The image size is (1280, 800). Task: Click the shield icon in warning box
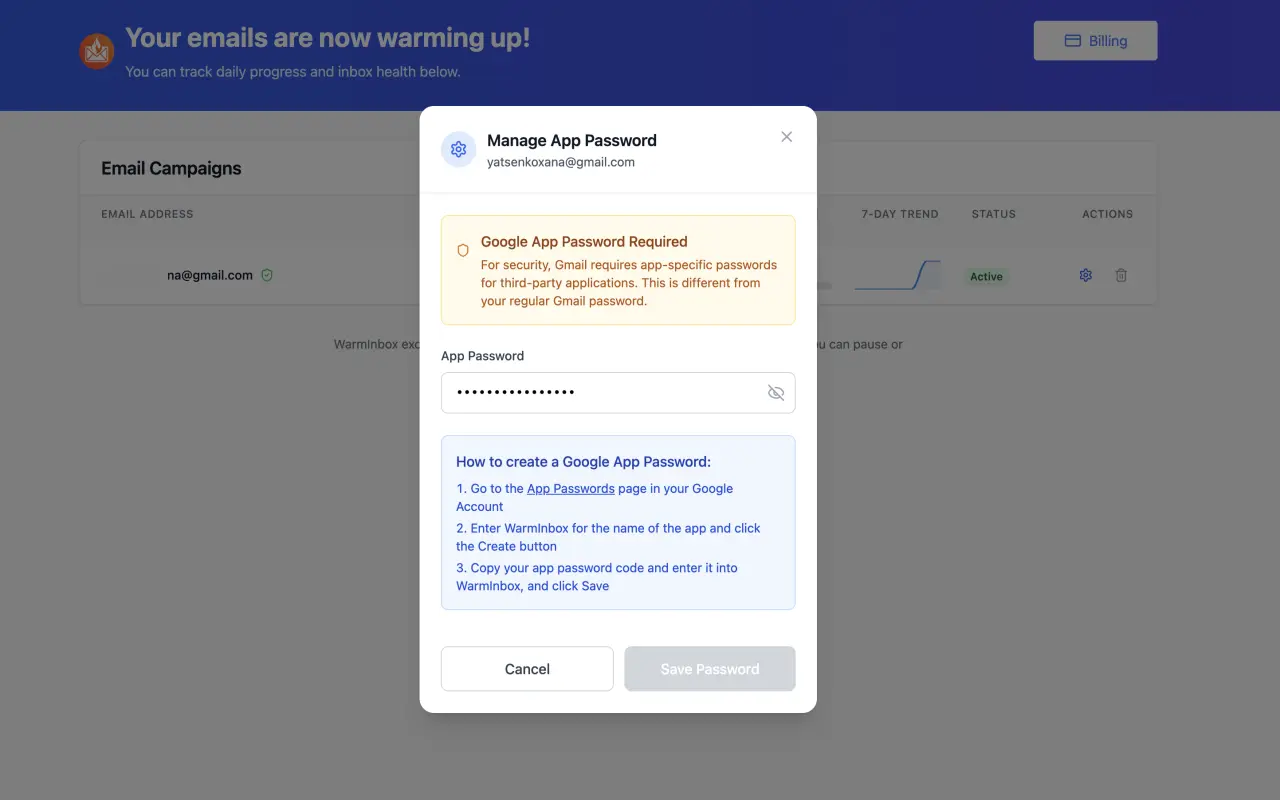[x=463, y=250]
